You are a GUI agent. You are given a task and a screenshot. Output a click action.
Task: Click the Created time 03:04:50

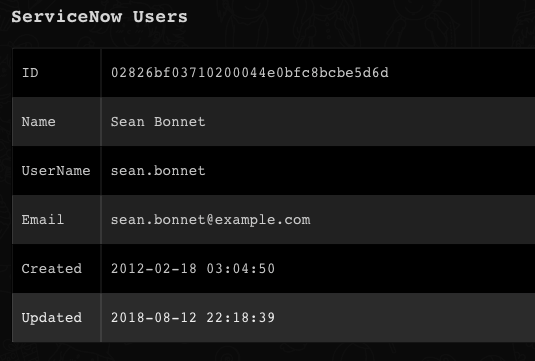pyautogui.click(x=241, y=269)
